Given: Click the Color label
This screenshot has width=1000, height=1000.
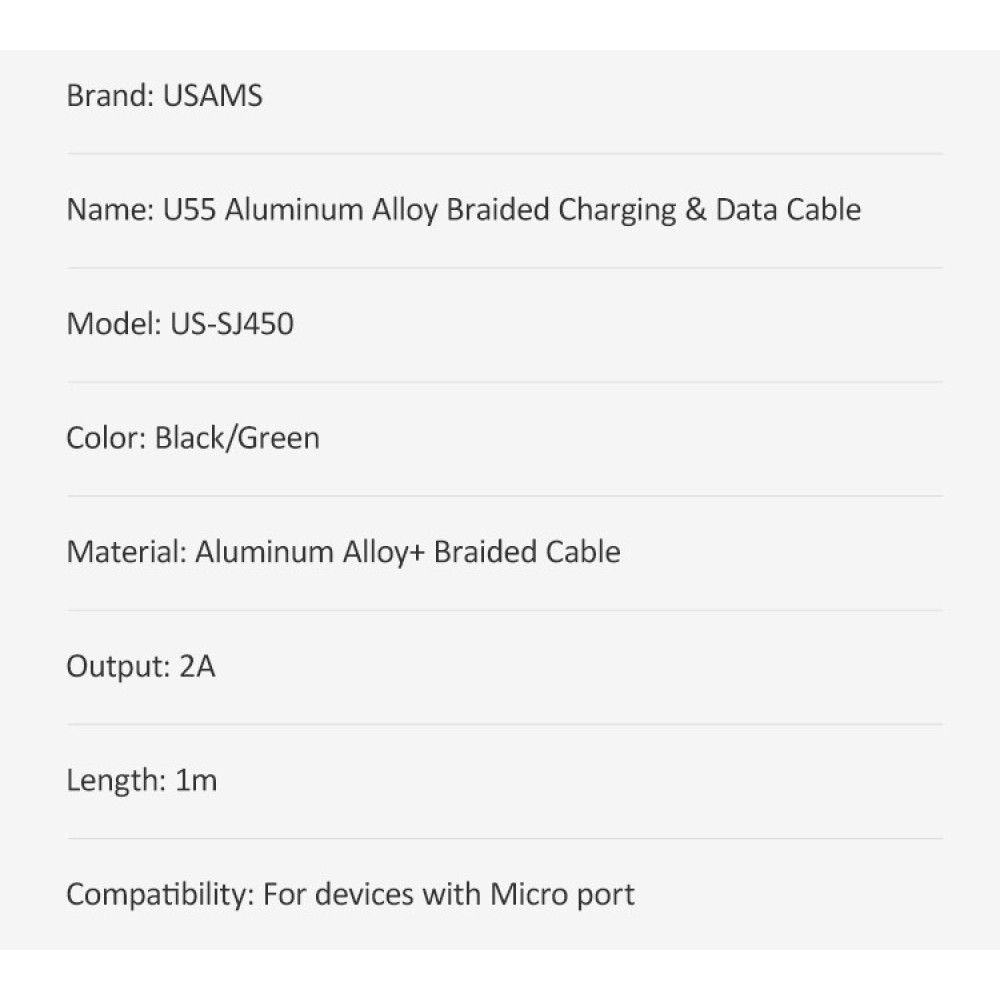Looking at the screenshot, I should (105, 438).
